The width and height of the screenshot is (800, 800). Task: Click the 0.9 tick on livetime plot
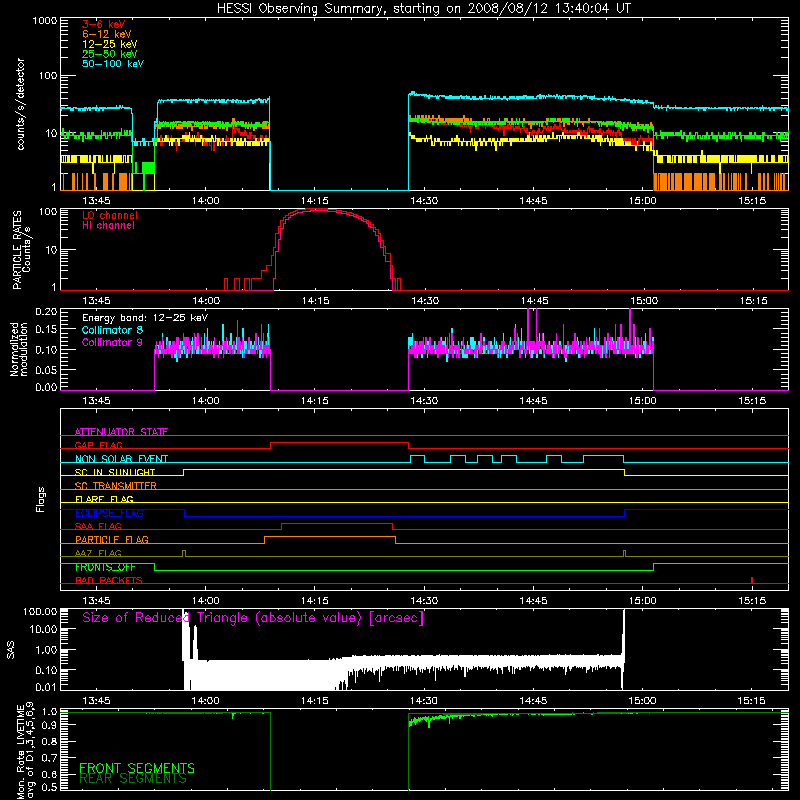[49, 724]
